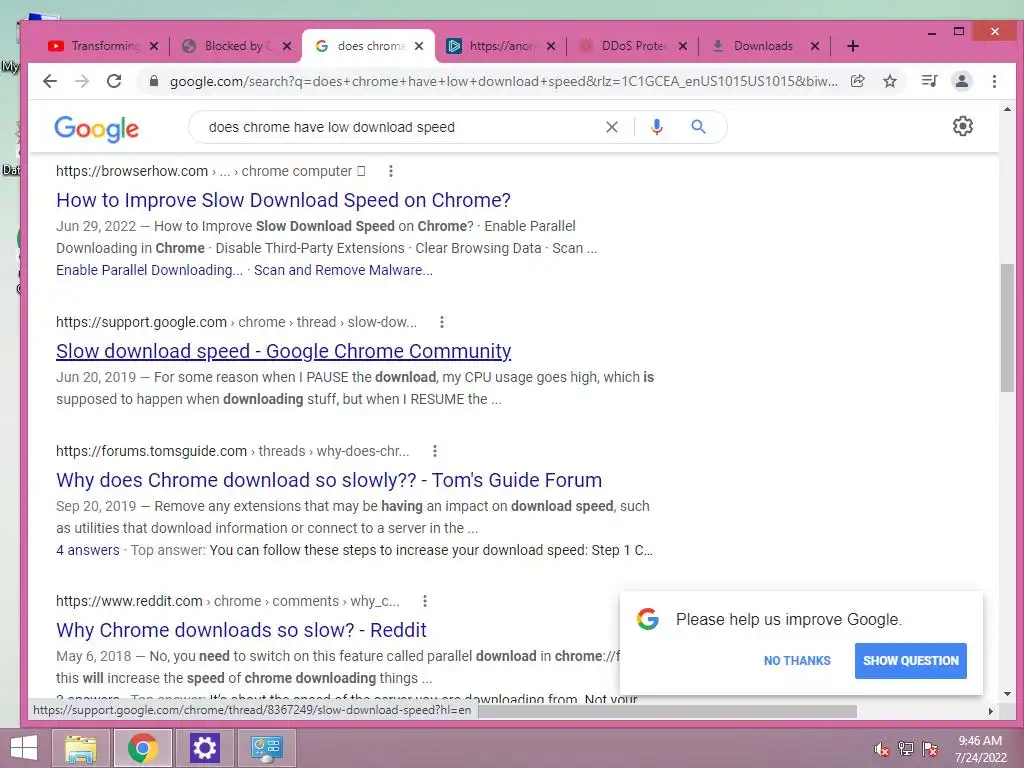
Task: Open the Control Panel taskbar app
Action: (x=266, y=748)
